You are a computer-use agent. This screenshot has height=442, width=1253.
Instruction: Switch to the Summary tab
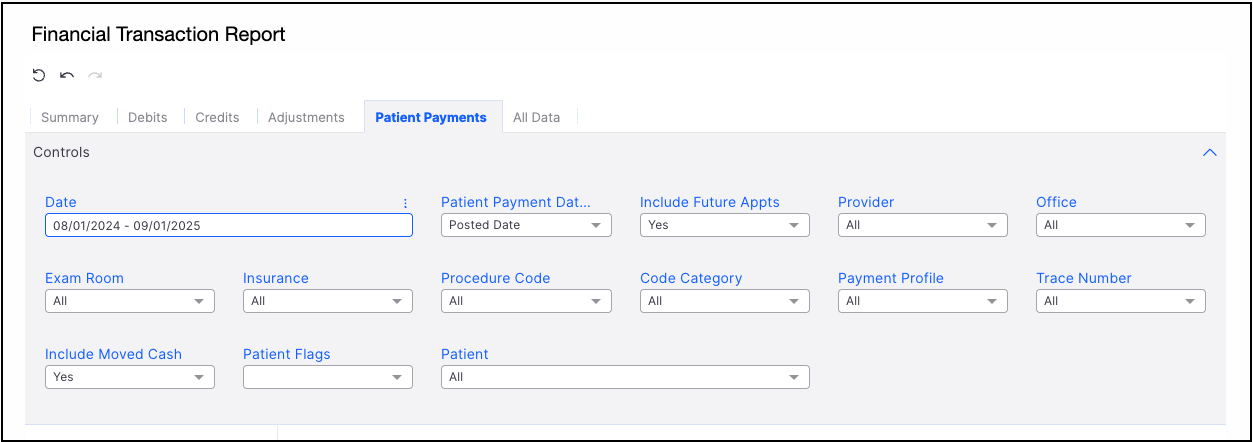[70, 117]
